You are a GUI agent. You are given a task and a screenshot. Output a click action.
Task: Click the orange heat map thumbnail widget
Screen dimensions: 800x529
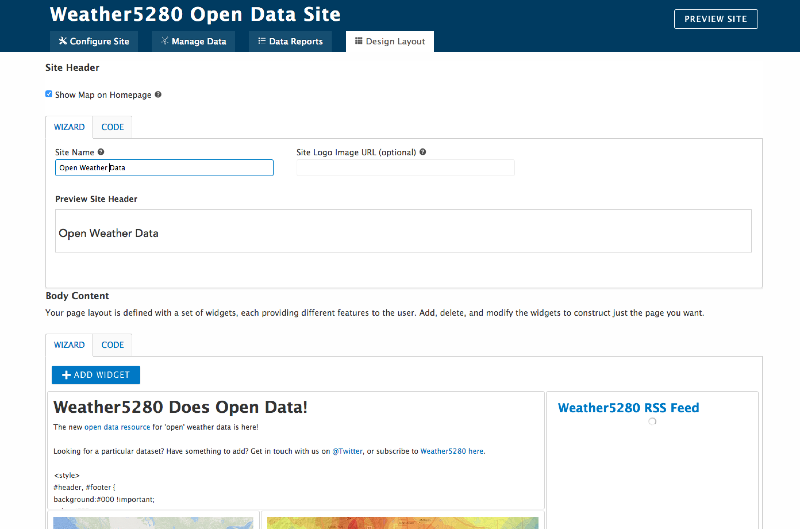tap(403, 523)
